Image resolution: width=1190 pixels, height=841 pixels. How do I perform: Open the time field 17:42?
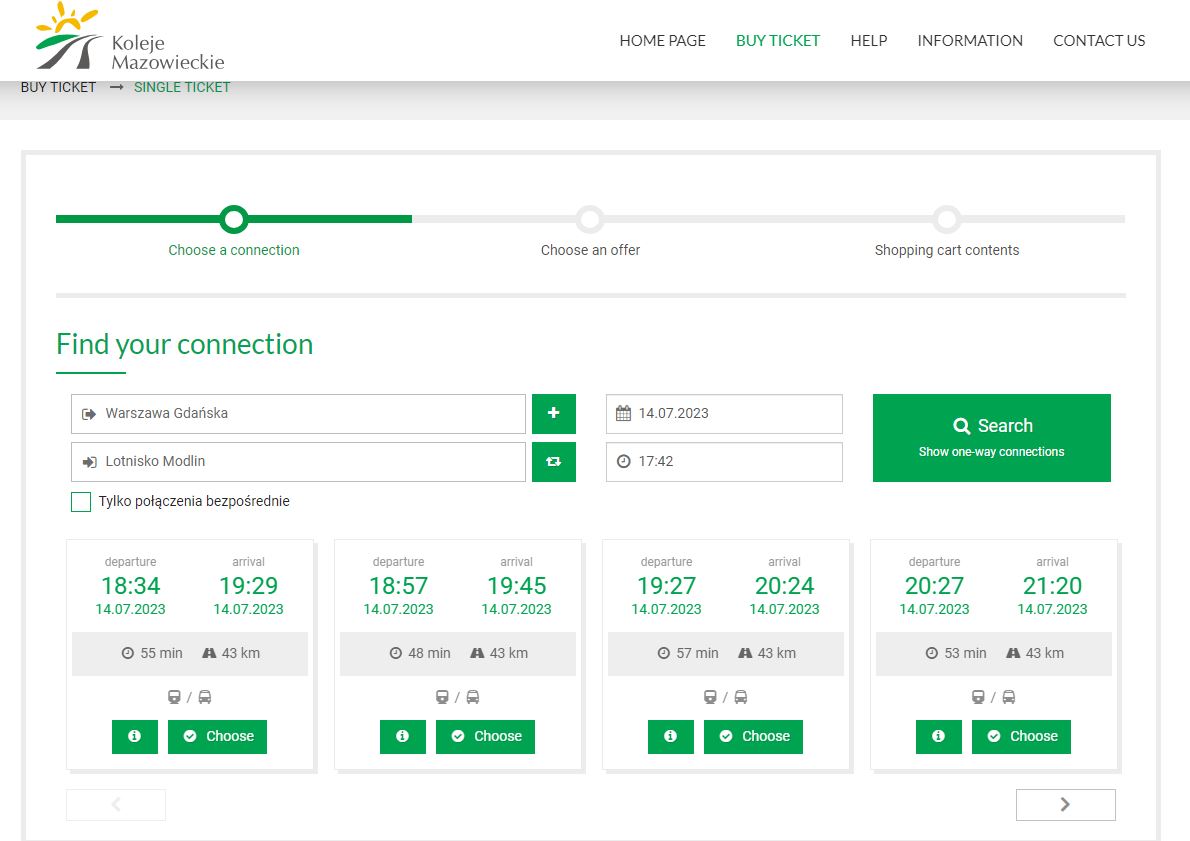[x=724, y=461]
